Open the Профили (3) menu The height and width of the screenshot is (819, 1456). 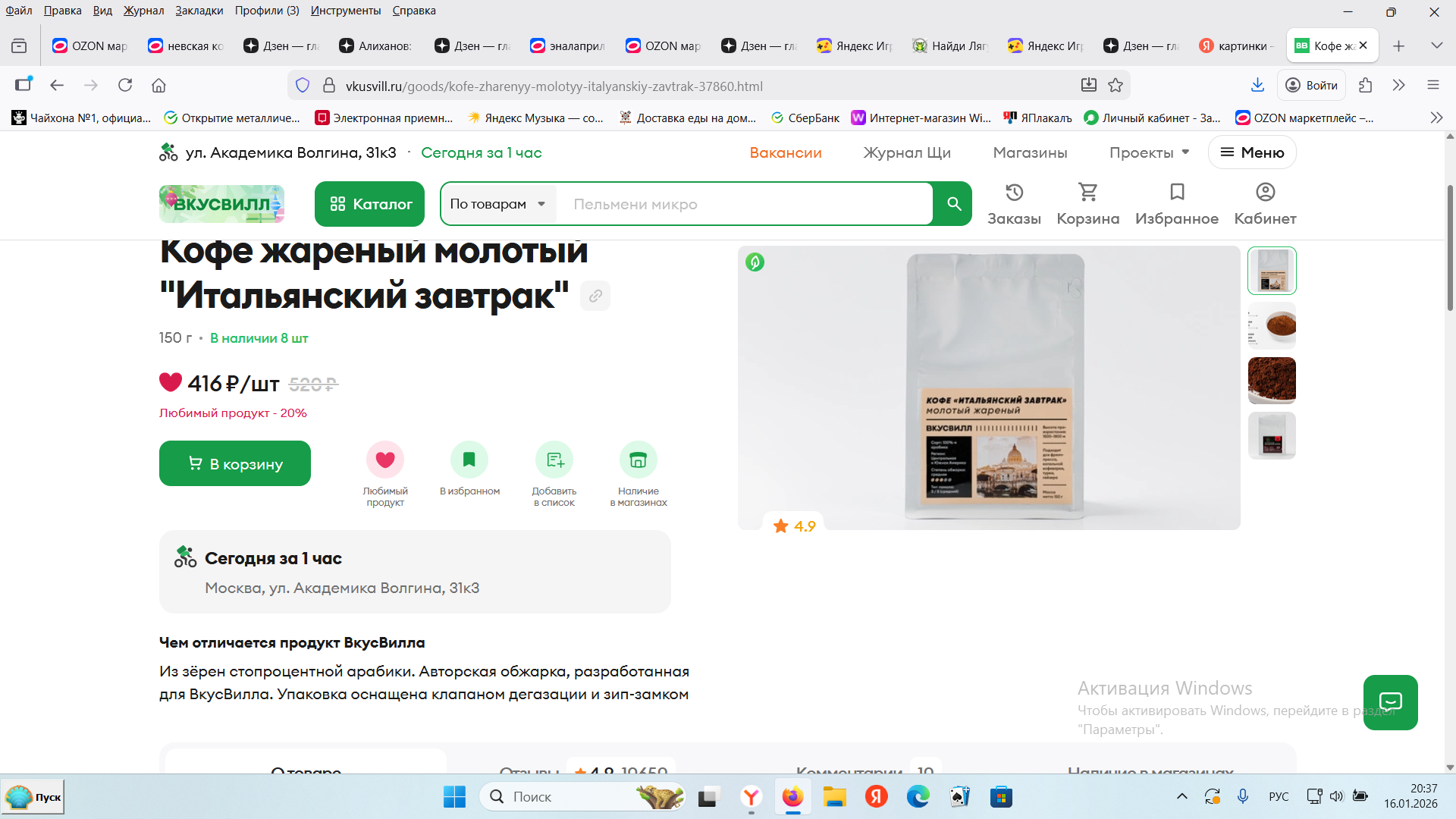pyautogui.click(x=267, y=11)
